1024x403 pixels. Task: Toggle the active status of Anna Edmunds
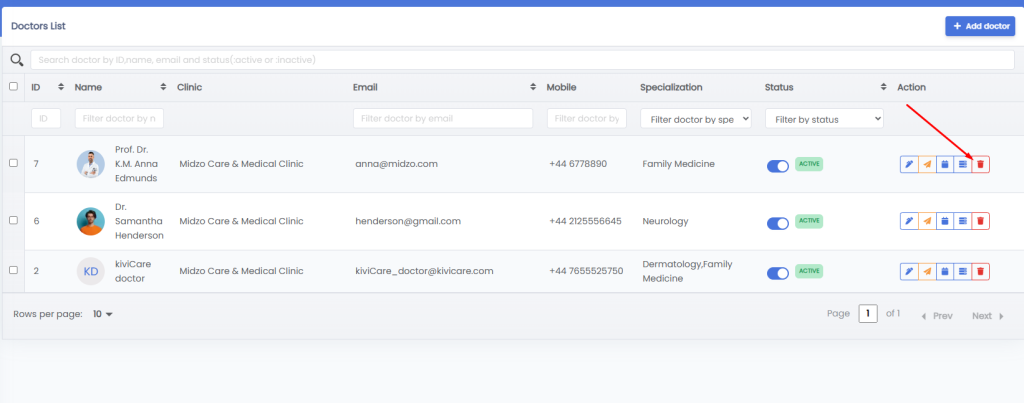coord(778,167)
